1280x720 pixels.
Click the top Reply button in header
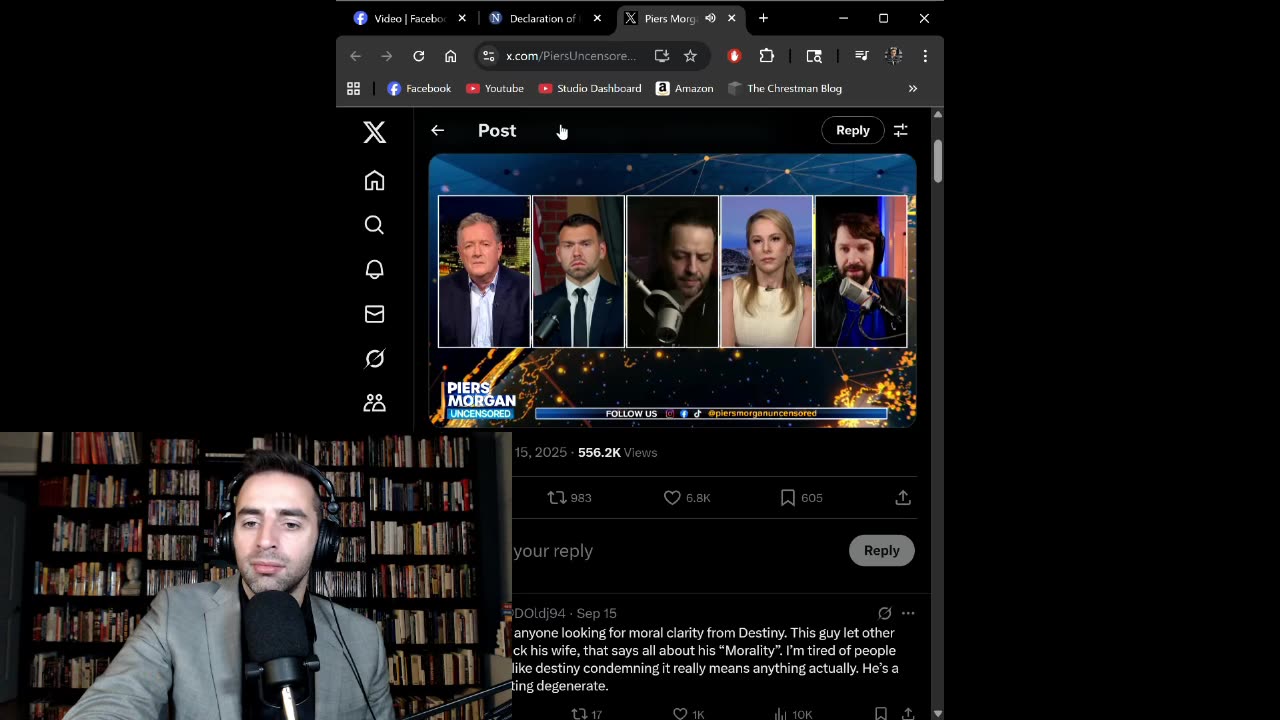tap(853, 130)
